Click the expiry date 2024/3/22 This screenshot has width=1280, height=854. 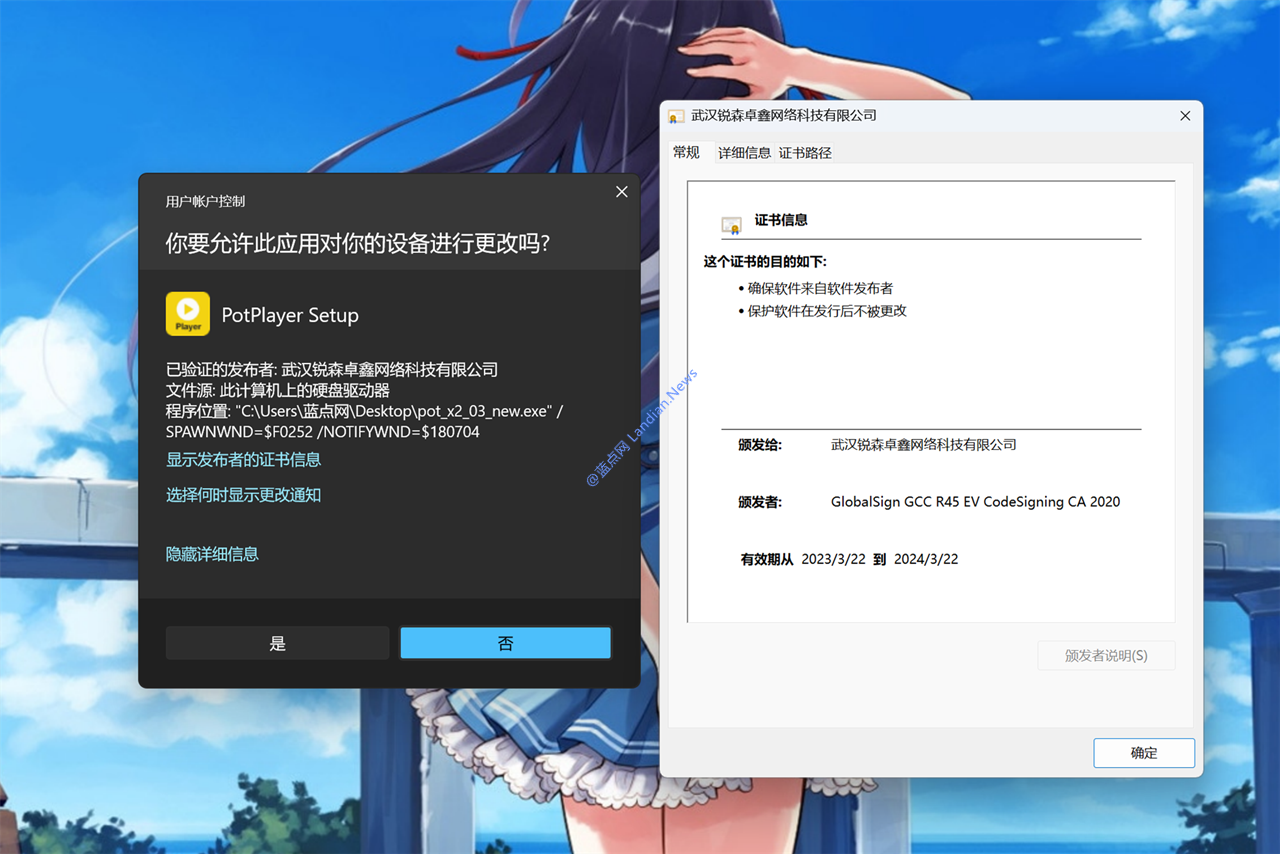pyautogui.click(x=926, y=559)
